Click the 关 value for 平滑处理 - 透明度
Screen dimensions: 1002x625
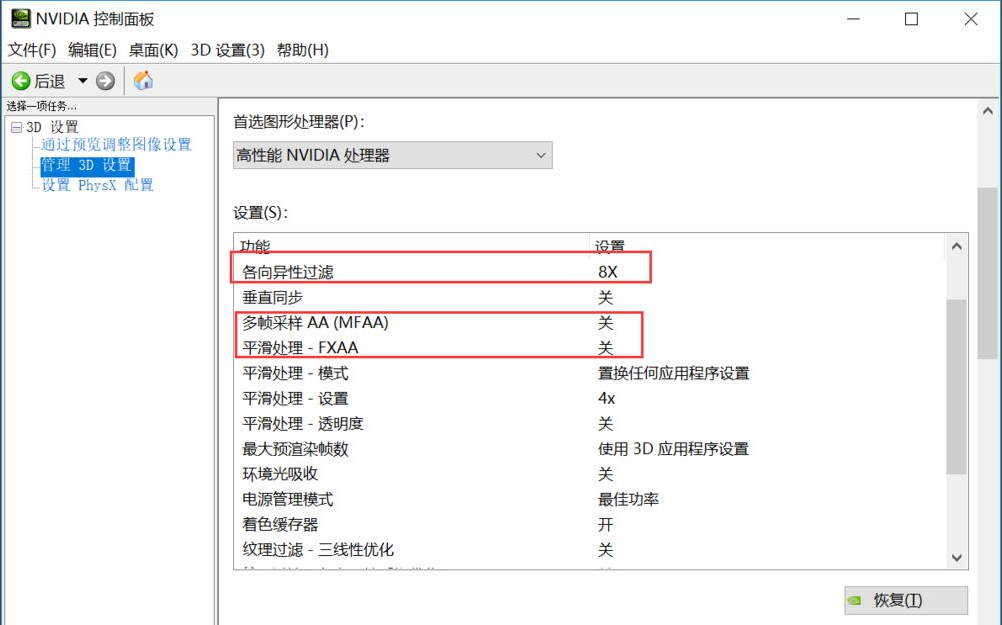(x=605, y=424)
